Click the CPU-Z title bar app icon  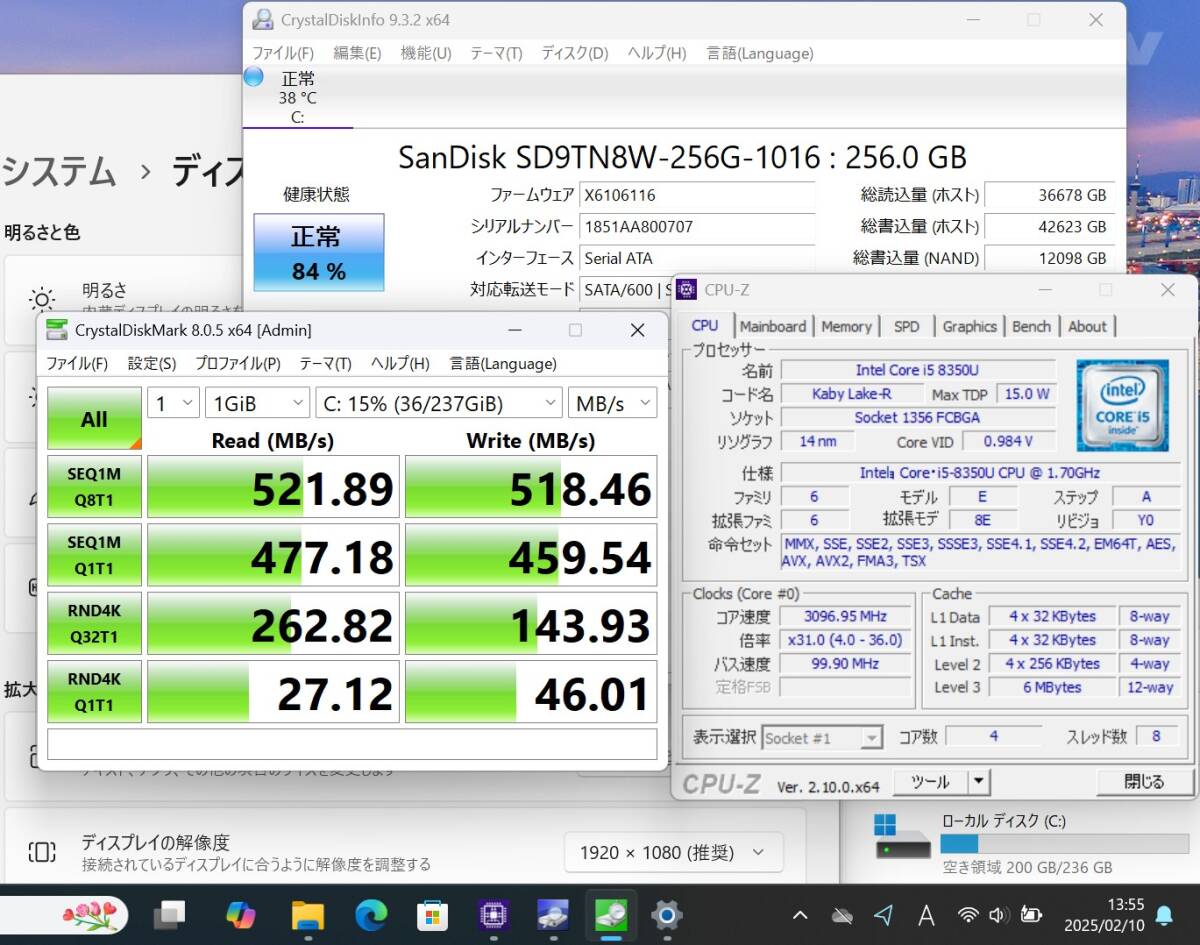click(687, 290)
